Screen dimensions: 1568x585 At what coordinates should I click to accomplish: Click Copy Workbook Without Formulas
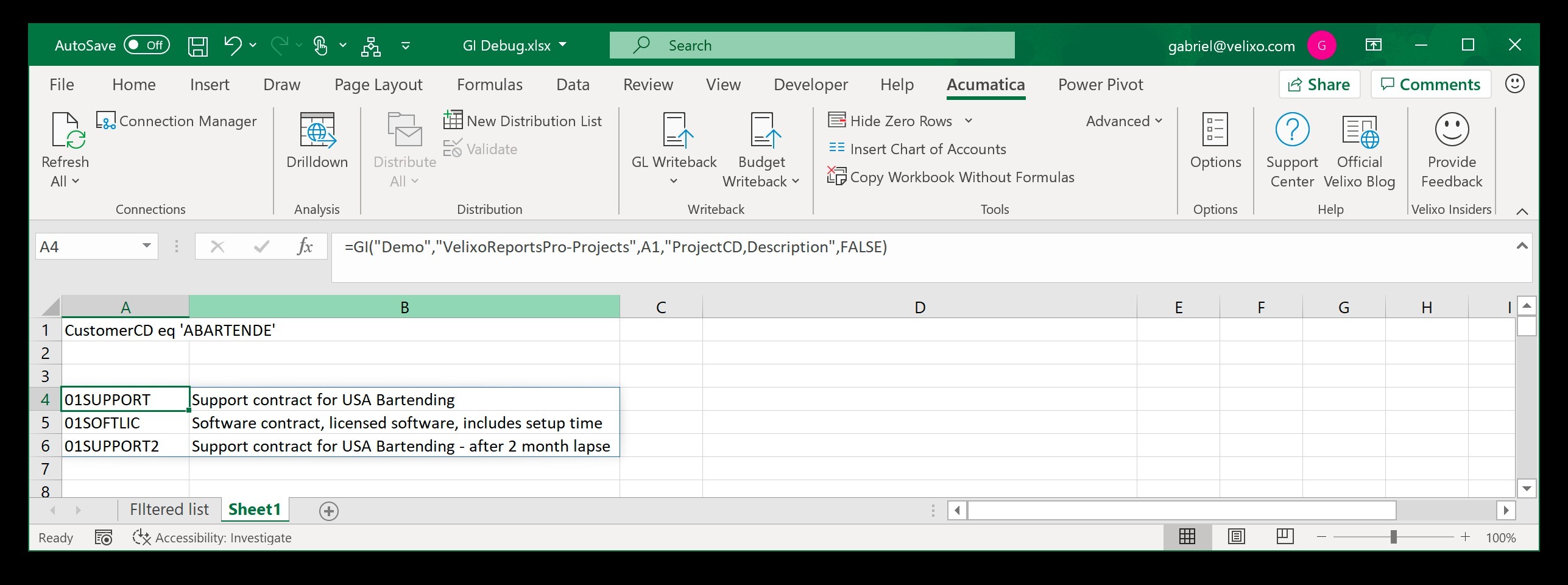950,177
